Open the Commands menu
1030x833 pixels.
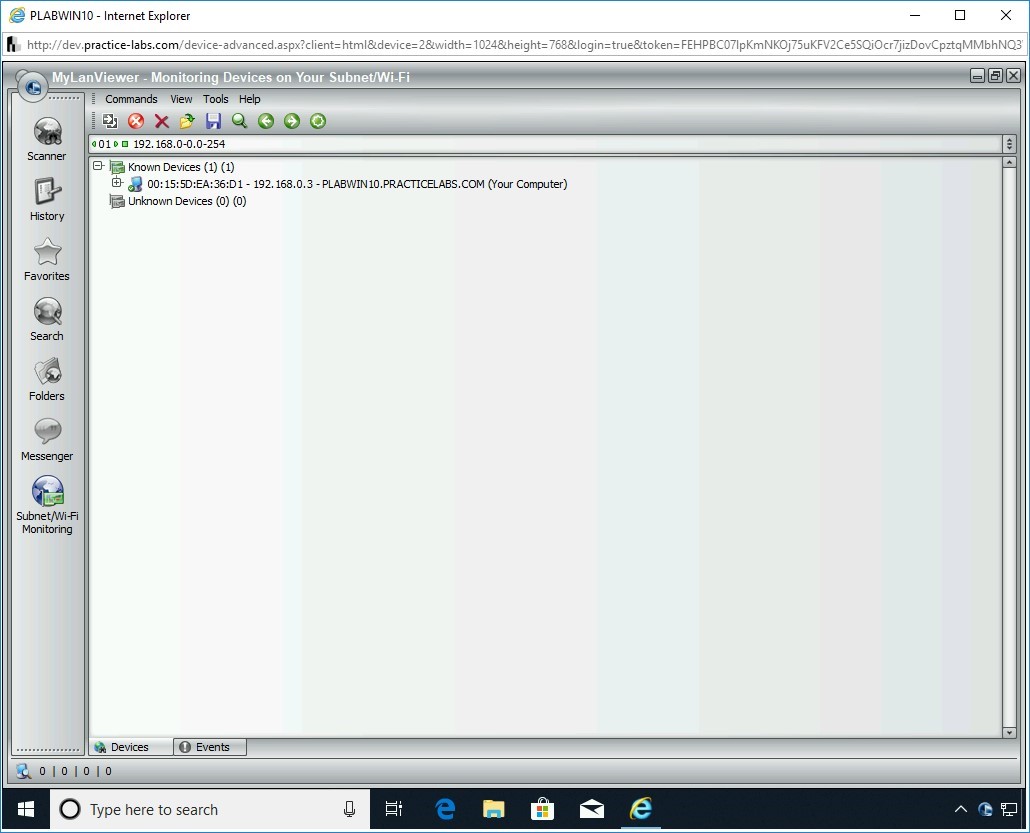(131, 99)
